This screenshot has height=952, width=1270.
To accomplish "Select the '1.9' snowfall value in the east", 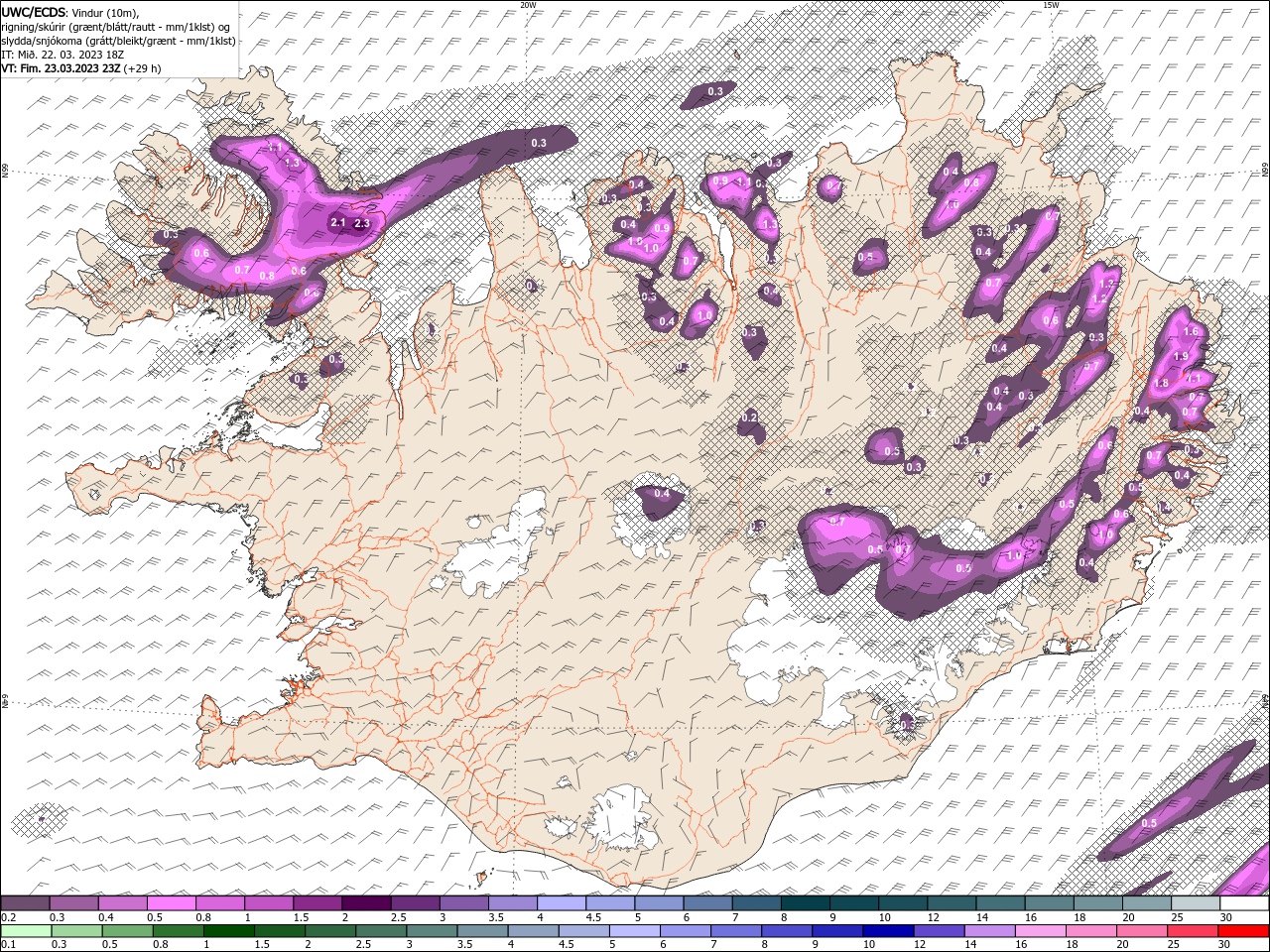I will 1181,357.
